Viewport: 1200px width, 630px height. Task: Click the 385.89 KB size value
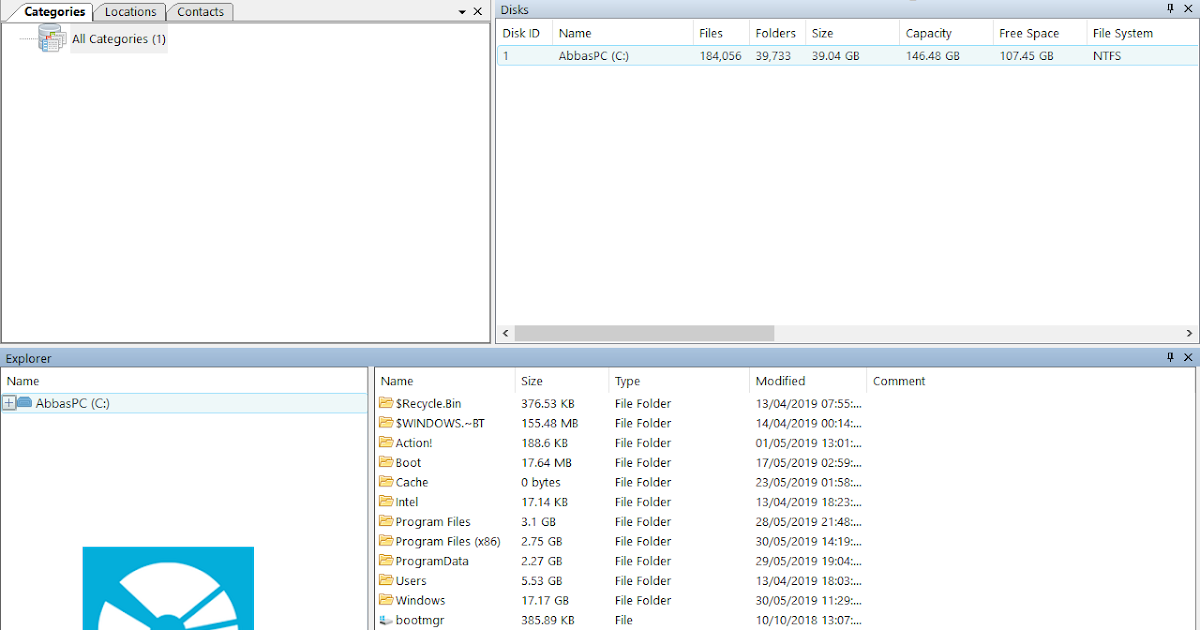pos(547,621)
